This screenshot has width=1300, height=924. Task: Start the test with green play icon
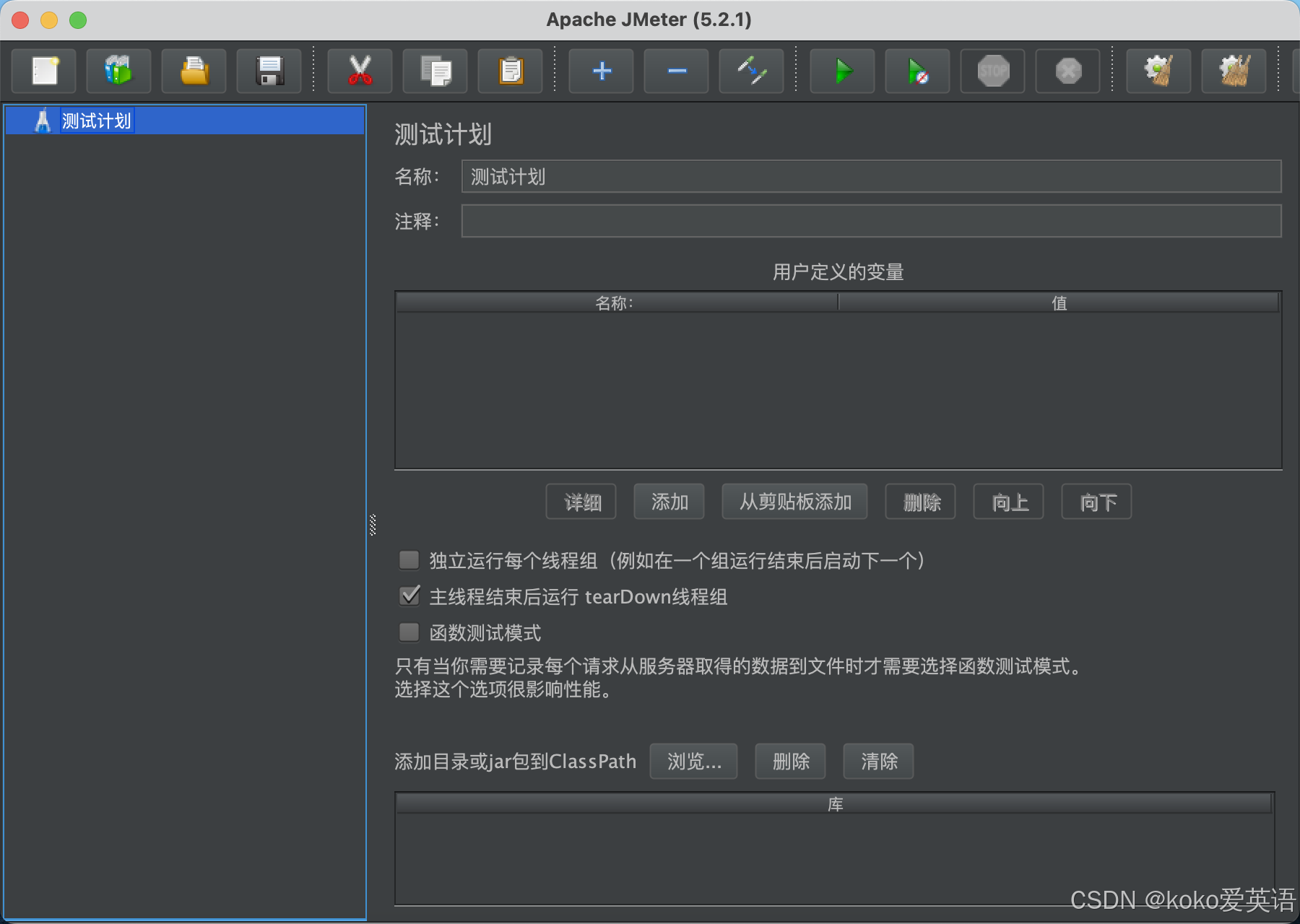[x=843, y=71]
